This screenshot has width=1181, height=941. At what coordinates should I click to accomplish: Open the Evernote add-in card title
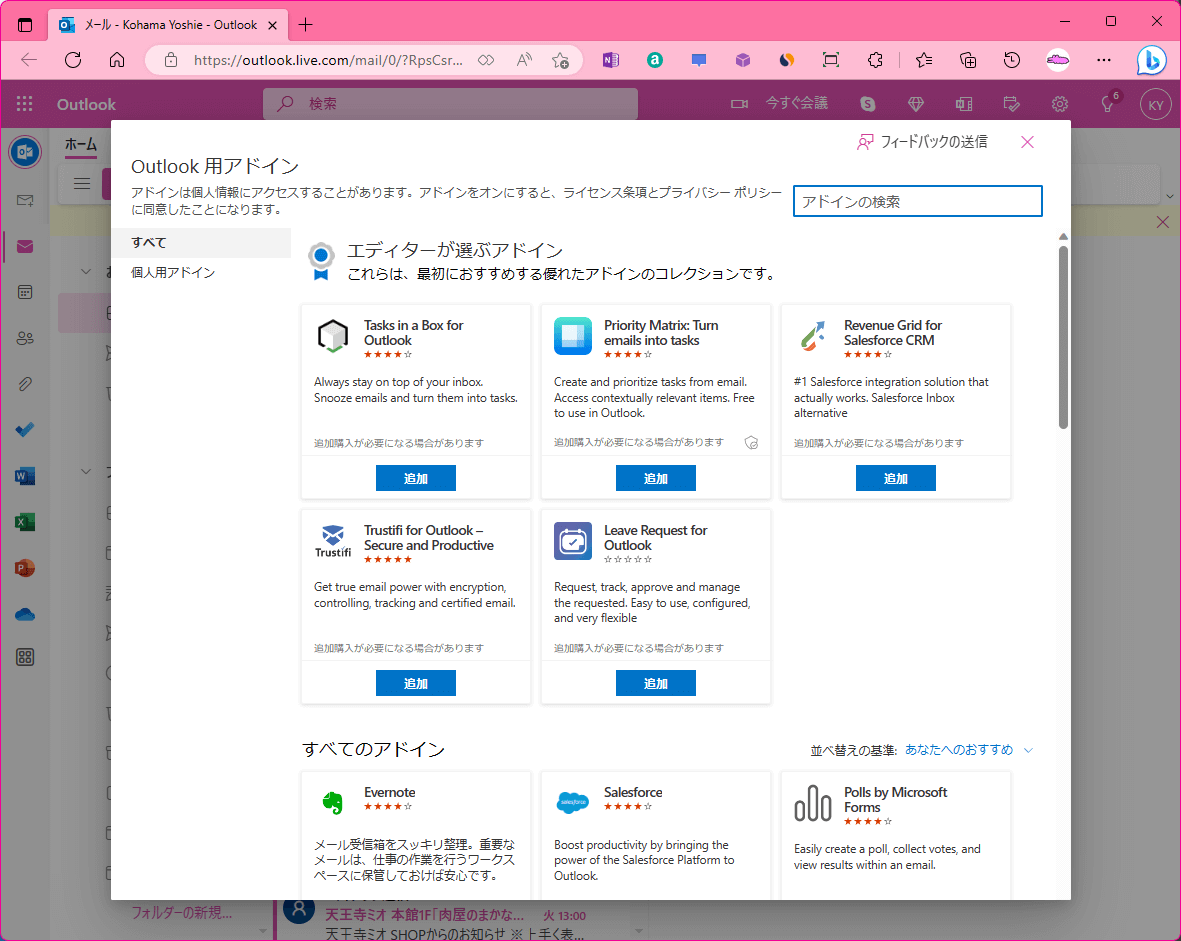[389, 793]
